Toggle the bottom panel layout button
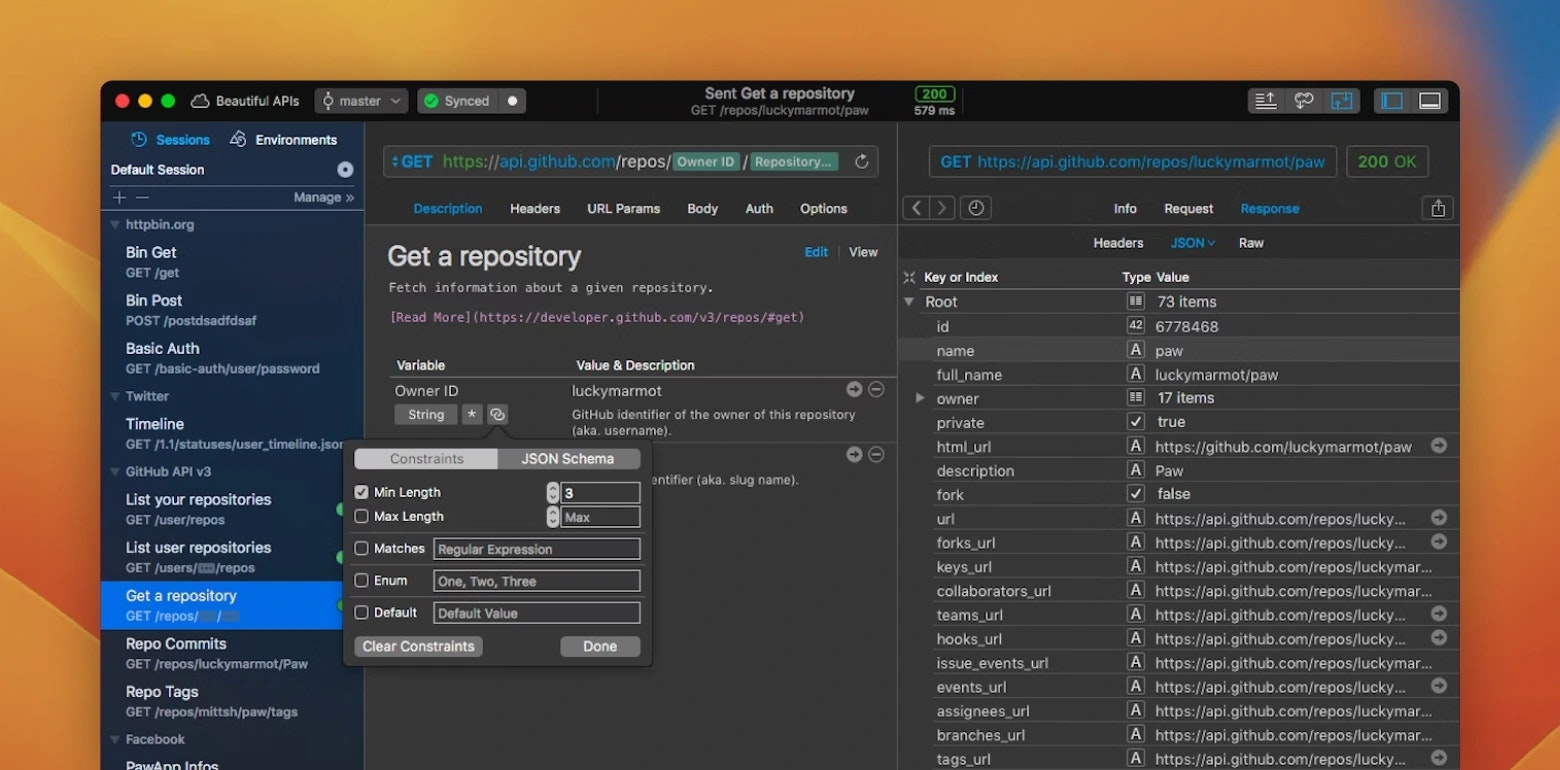 click(1430, 101)
